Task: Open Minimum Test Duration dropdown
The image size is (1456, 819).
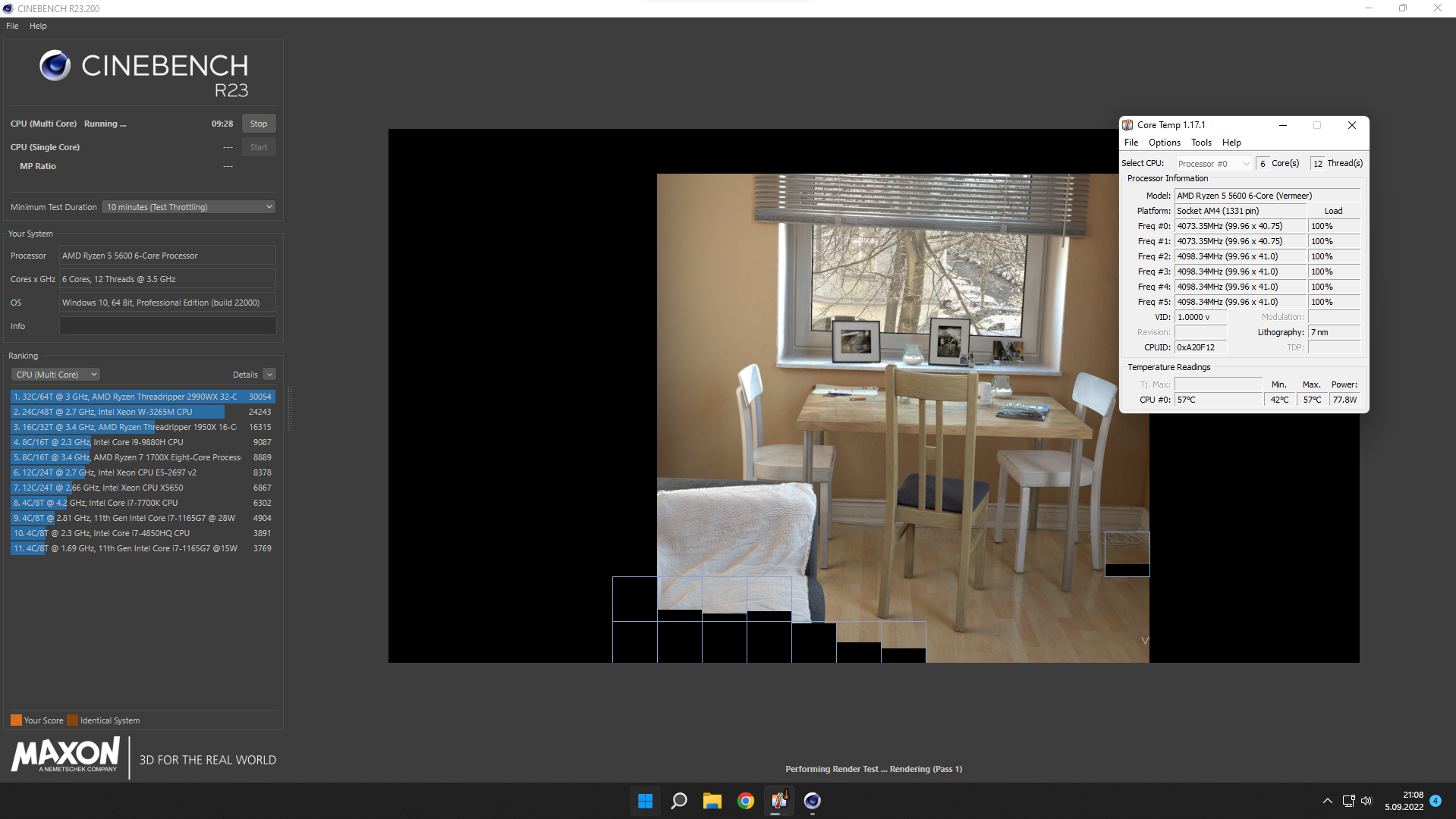Action: click(188, 207)
